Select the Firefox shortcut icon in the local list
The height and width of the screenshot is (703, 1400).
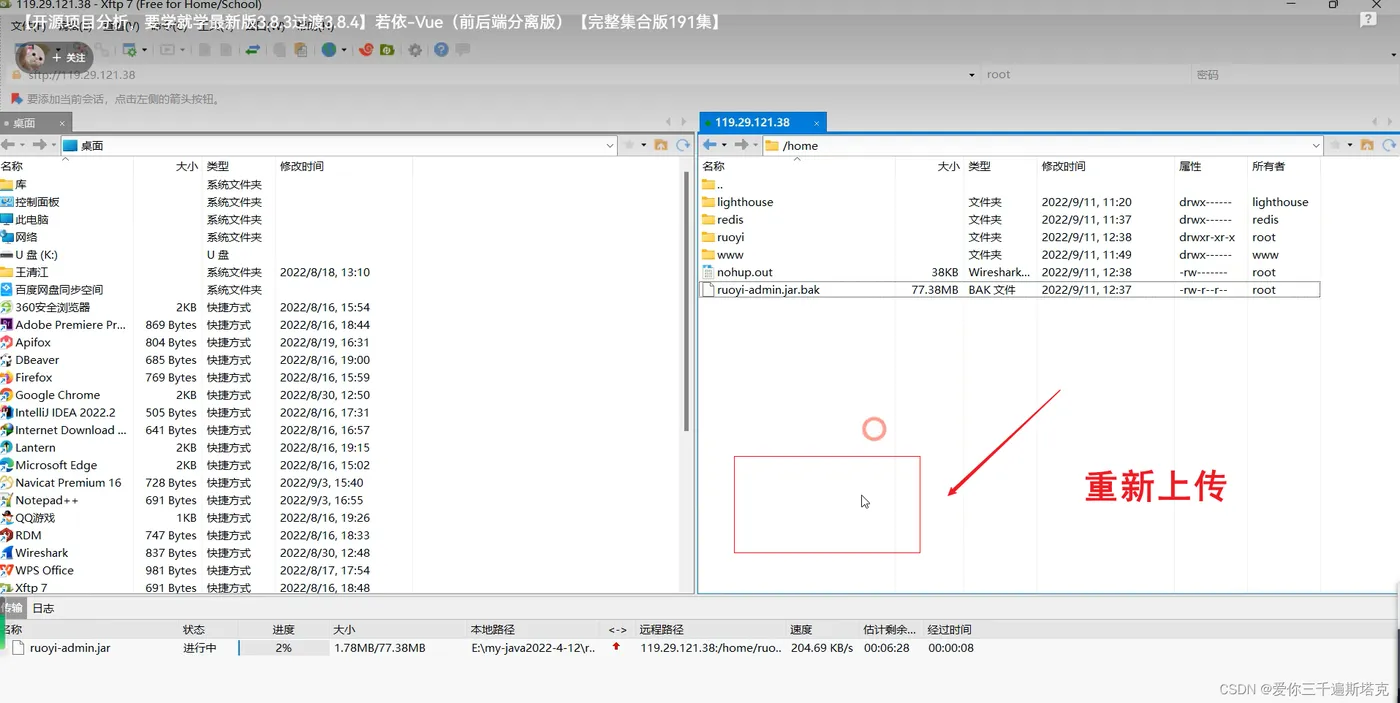7,378
